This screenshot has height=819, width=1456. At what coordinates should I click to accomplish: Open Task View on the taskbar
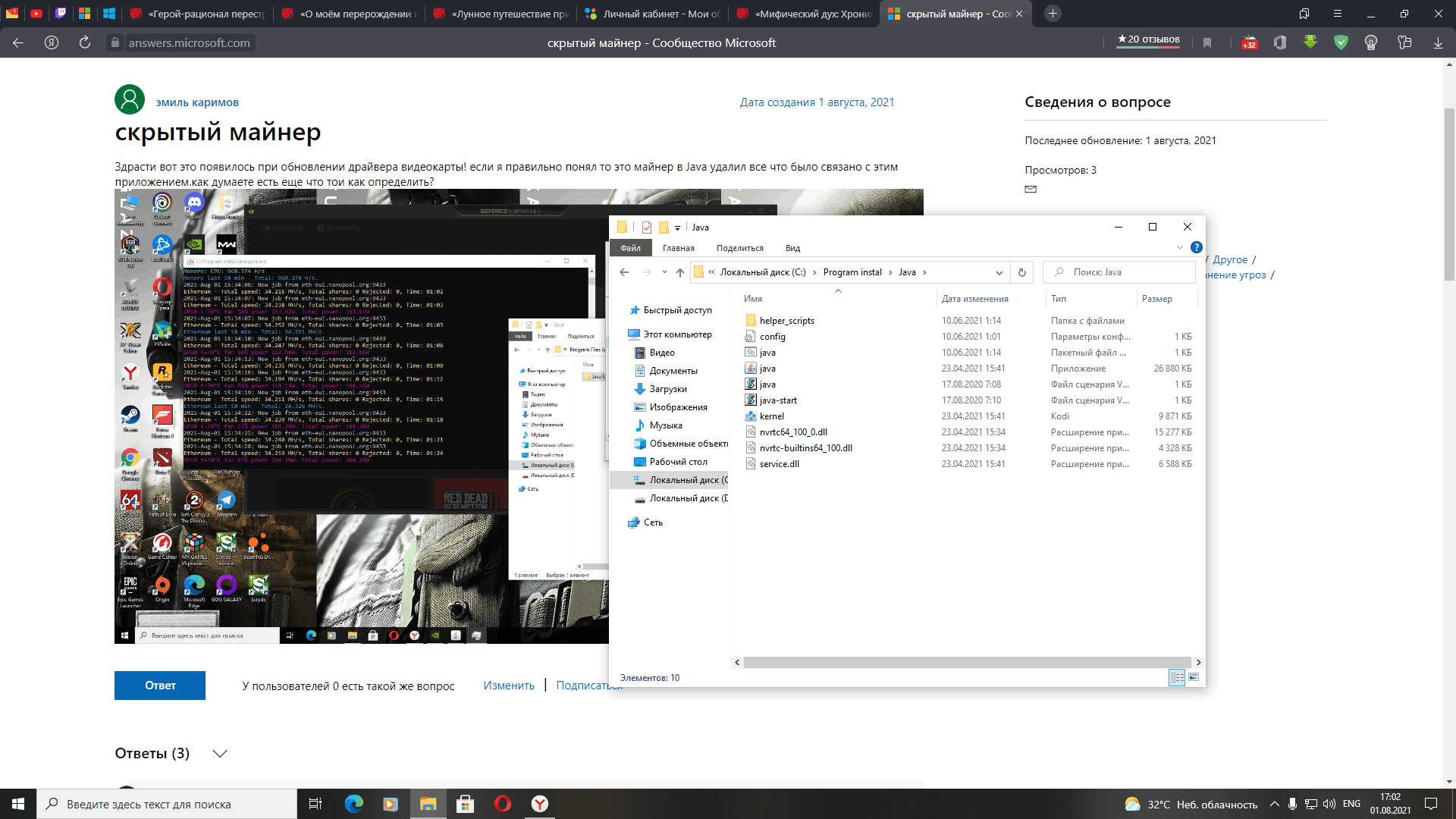[315, 804]
